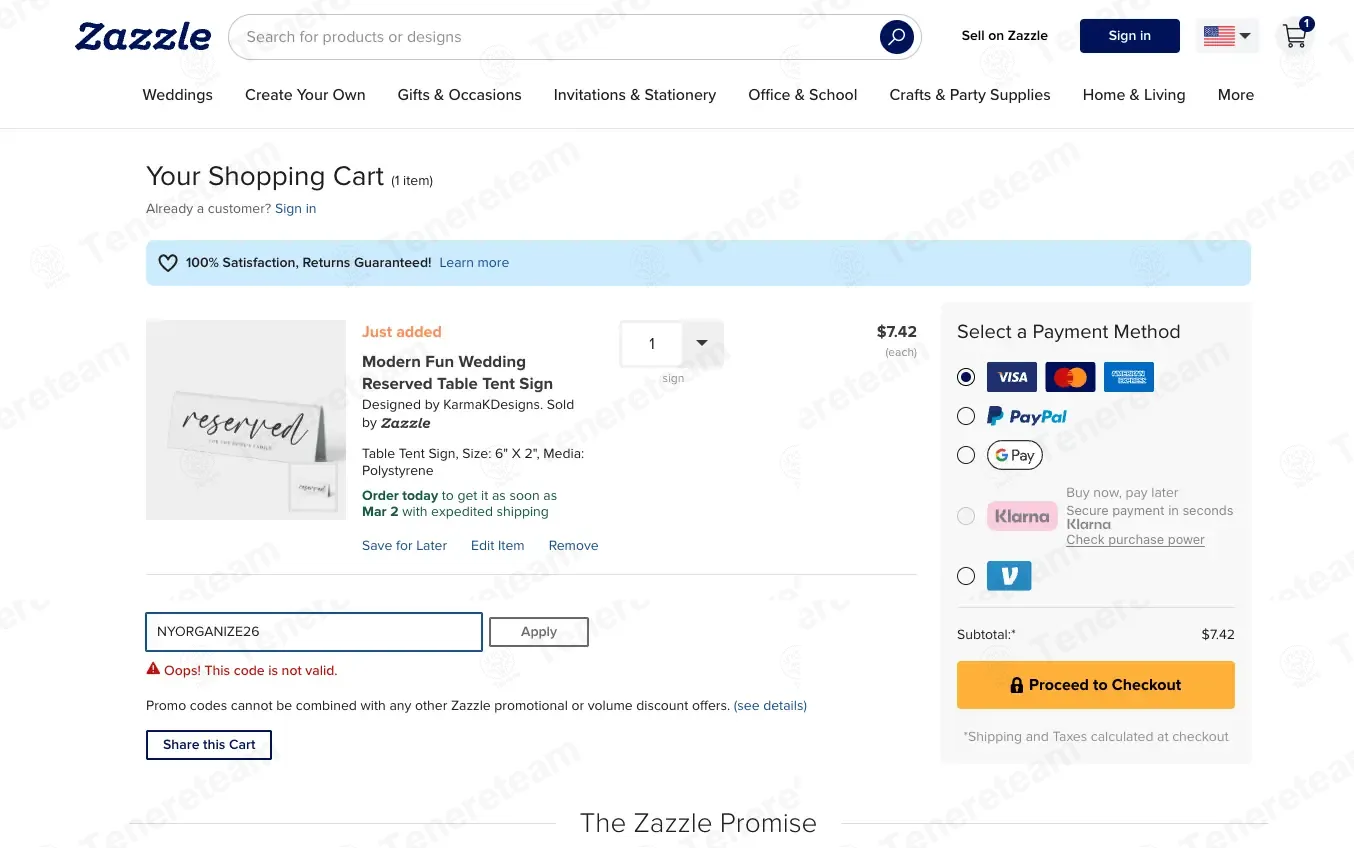Choose the Venmo radio button

(966, 576)
